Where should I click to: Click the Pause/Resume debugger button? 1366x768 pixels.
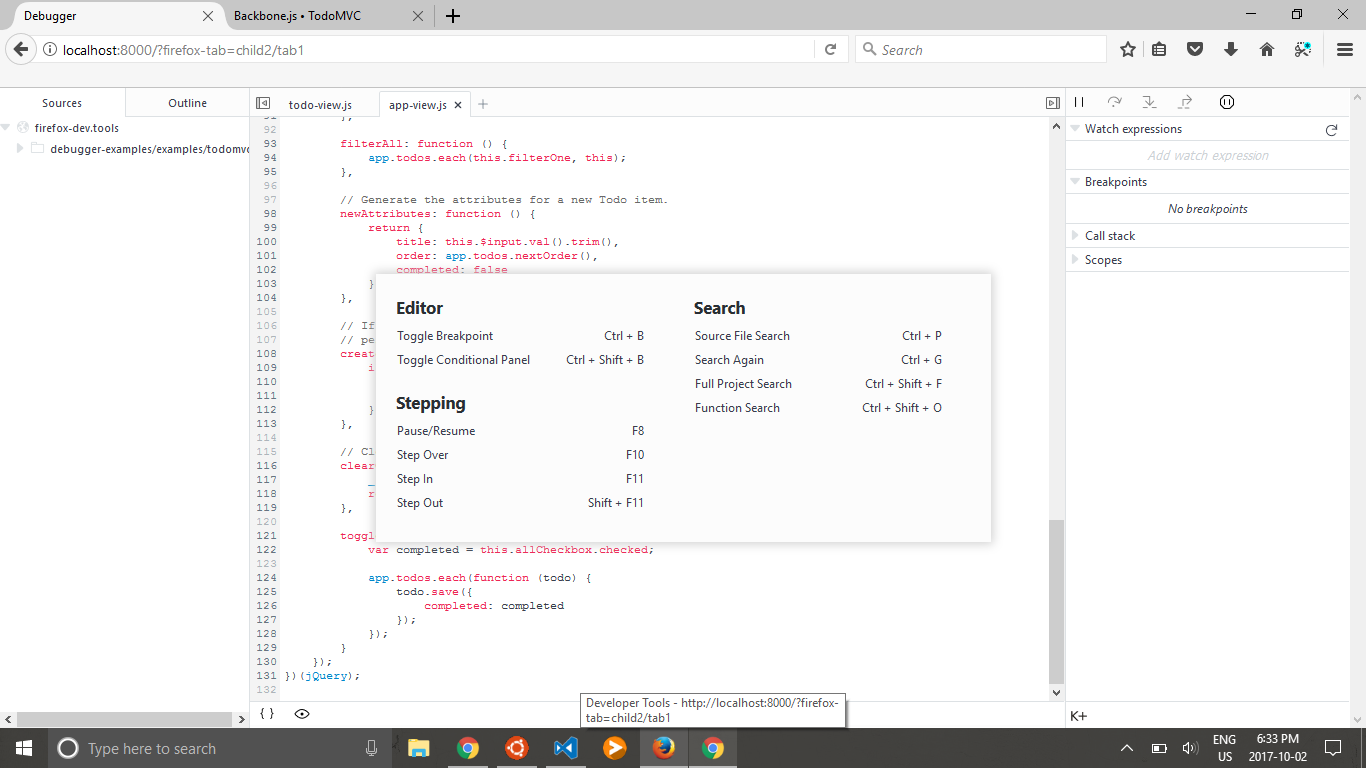point(1079,102)
